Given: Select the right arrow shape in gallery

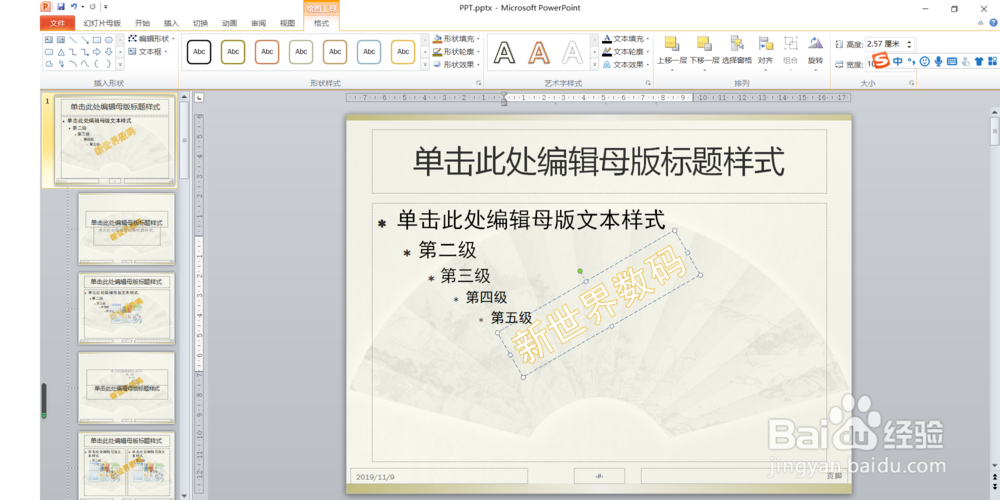Looking at the screenshot, I should pyautogui.click(x=97, y=52).
